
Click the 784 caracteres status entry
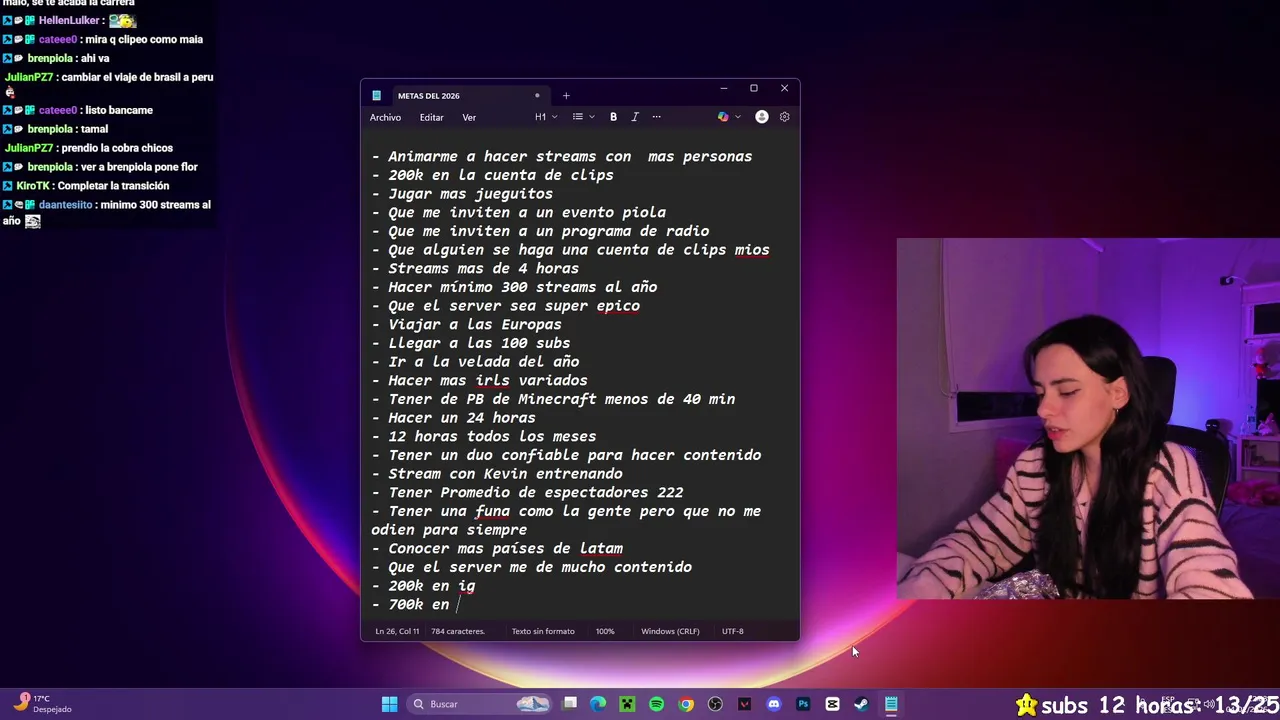tap(458, 631)
